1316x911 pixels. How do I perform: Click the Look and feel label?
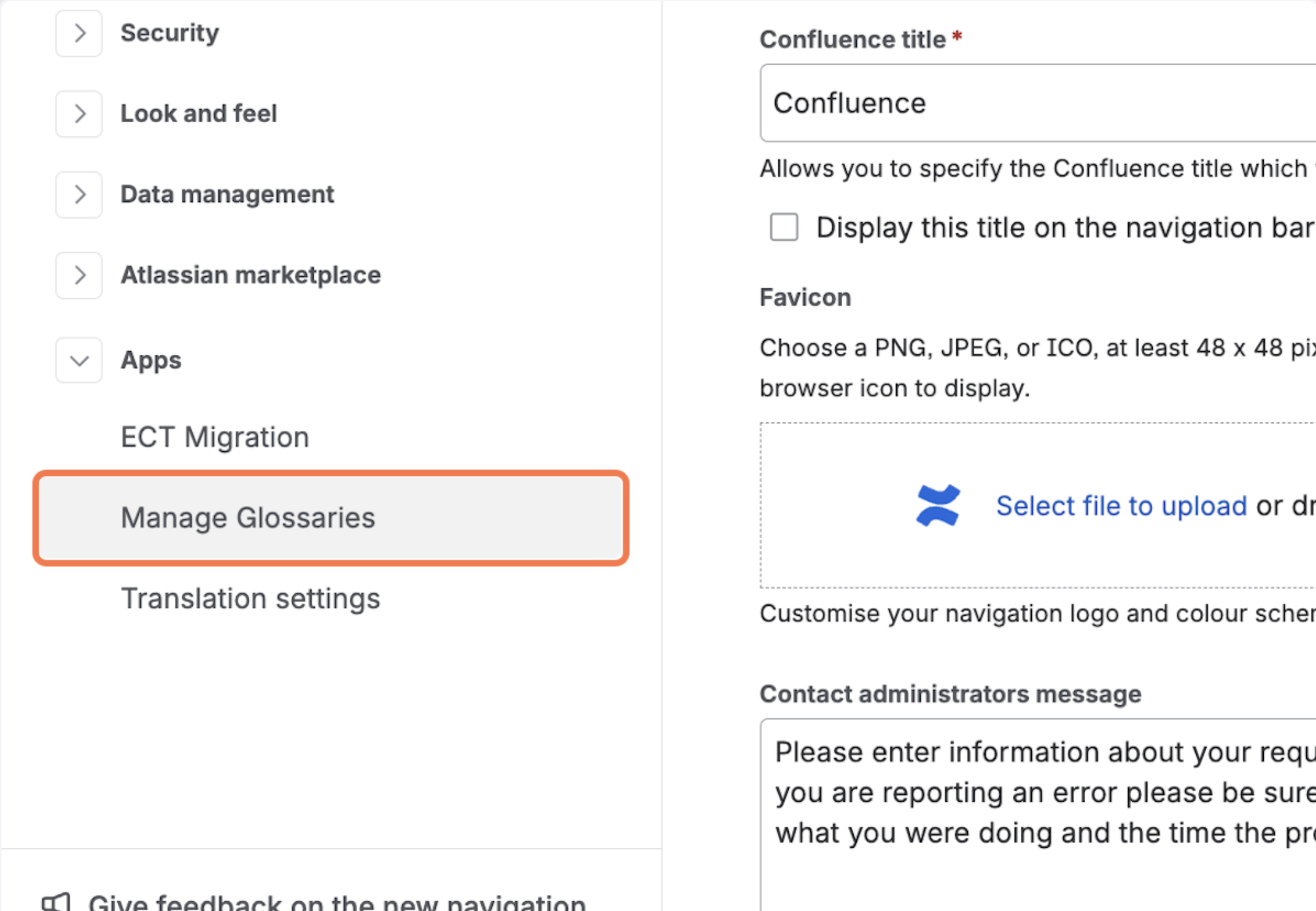[x=198, y=114]
